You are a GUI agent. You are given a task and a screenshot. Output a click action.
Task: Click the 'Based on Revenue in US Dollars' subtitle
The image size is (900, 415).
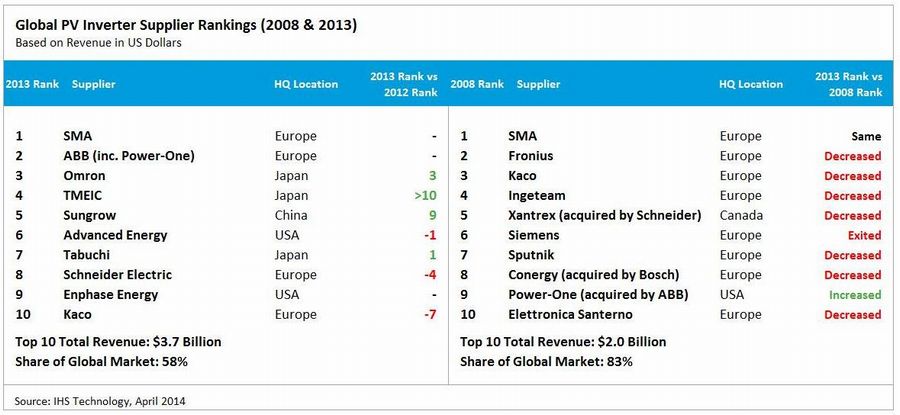click(x=101, y=43)
